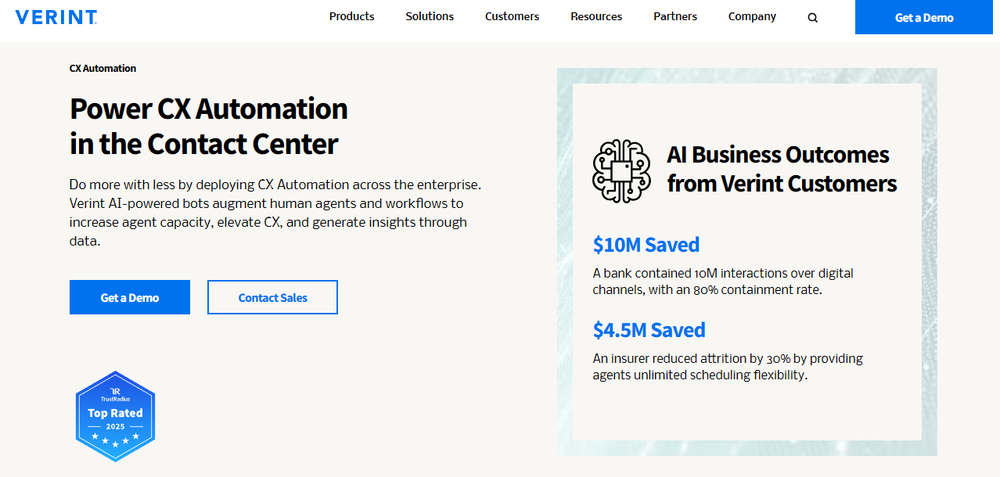The width and height of the screenshot is (1000, 477).
Task: Click the Contact Sales button
Action: (272, 297)
